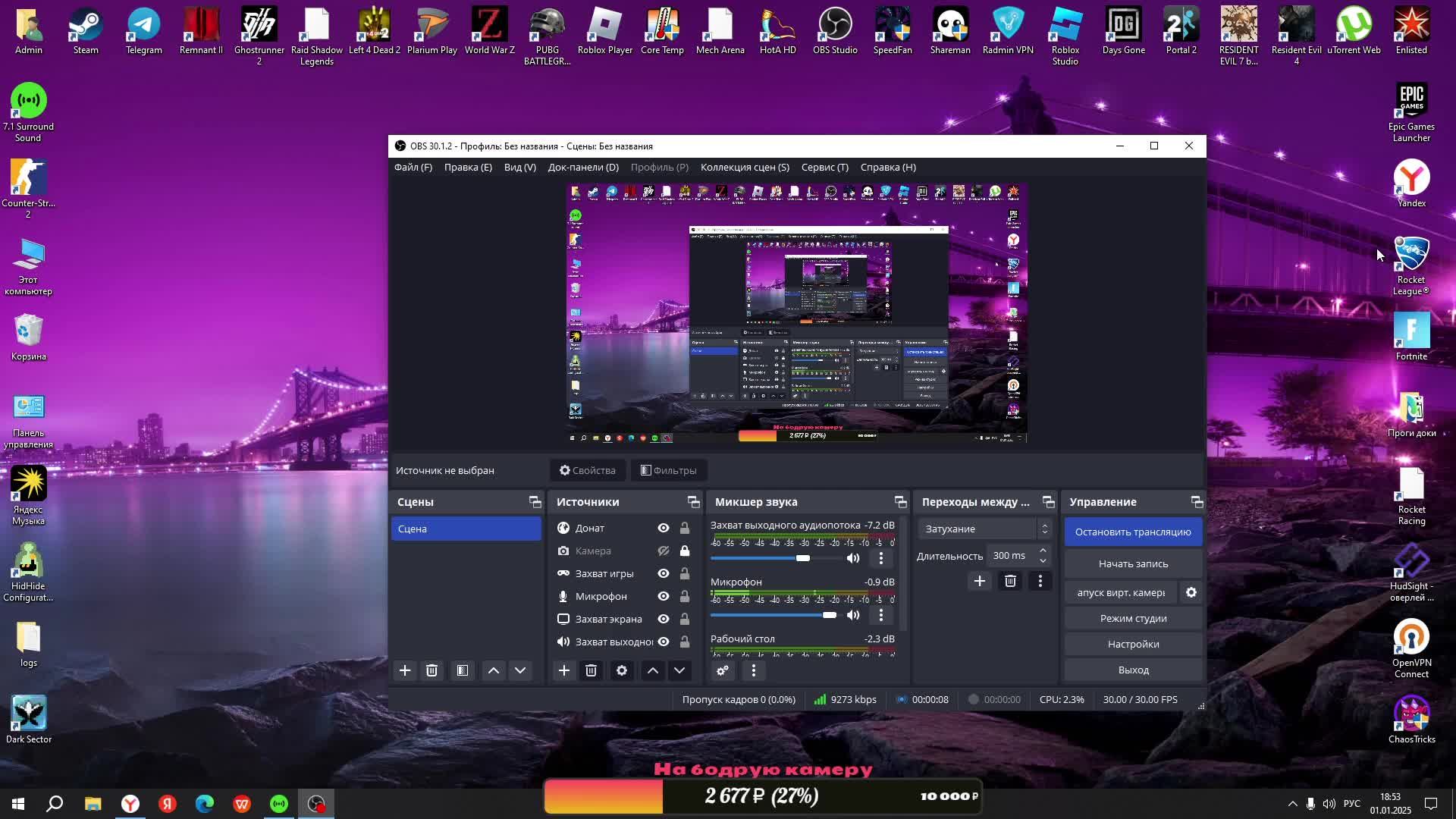Hide the Донат source with eye
The height and width of the screenshot is (819, 1456).
(664, 528)
